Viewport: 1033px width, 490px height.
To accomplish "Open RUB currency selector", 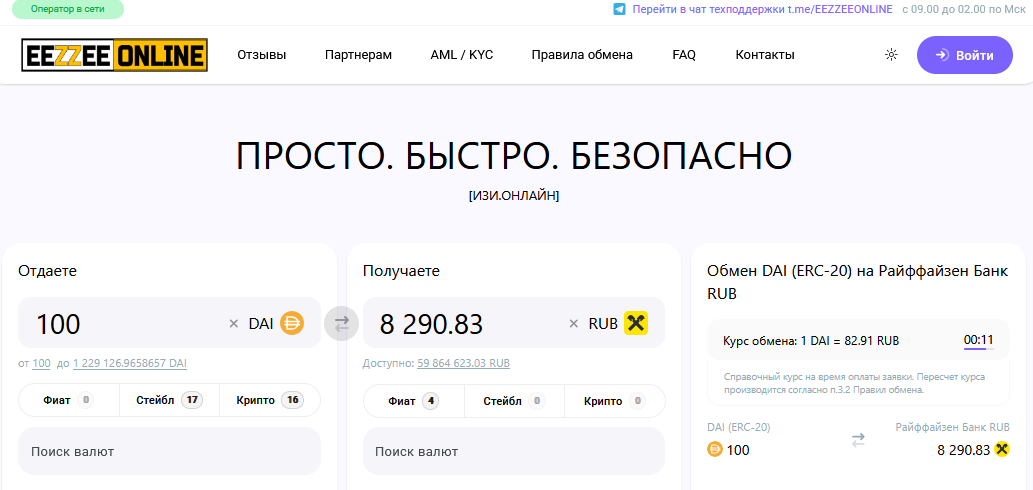I will 603,324.
